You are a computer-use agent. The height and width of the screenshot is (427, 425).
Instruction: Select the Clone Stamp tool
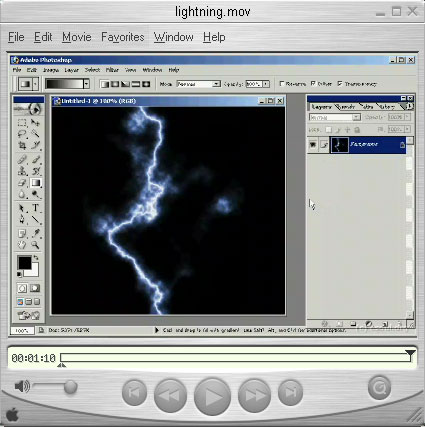click(x=22, y=171)
